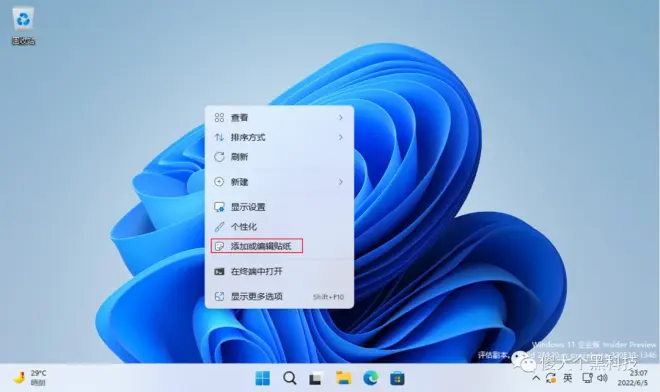Launch File Explorer from the taskbar
This screenshot has width=660, height=392.
click(343, 378)
